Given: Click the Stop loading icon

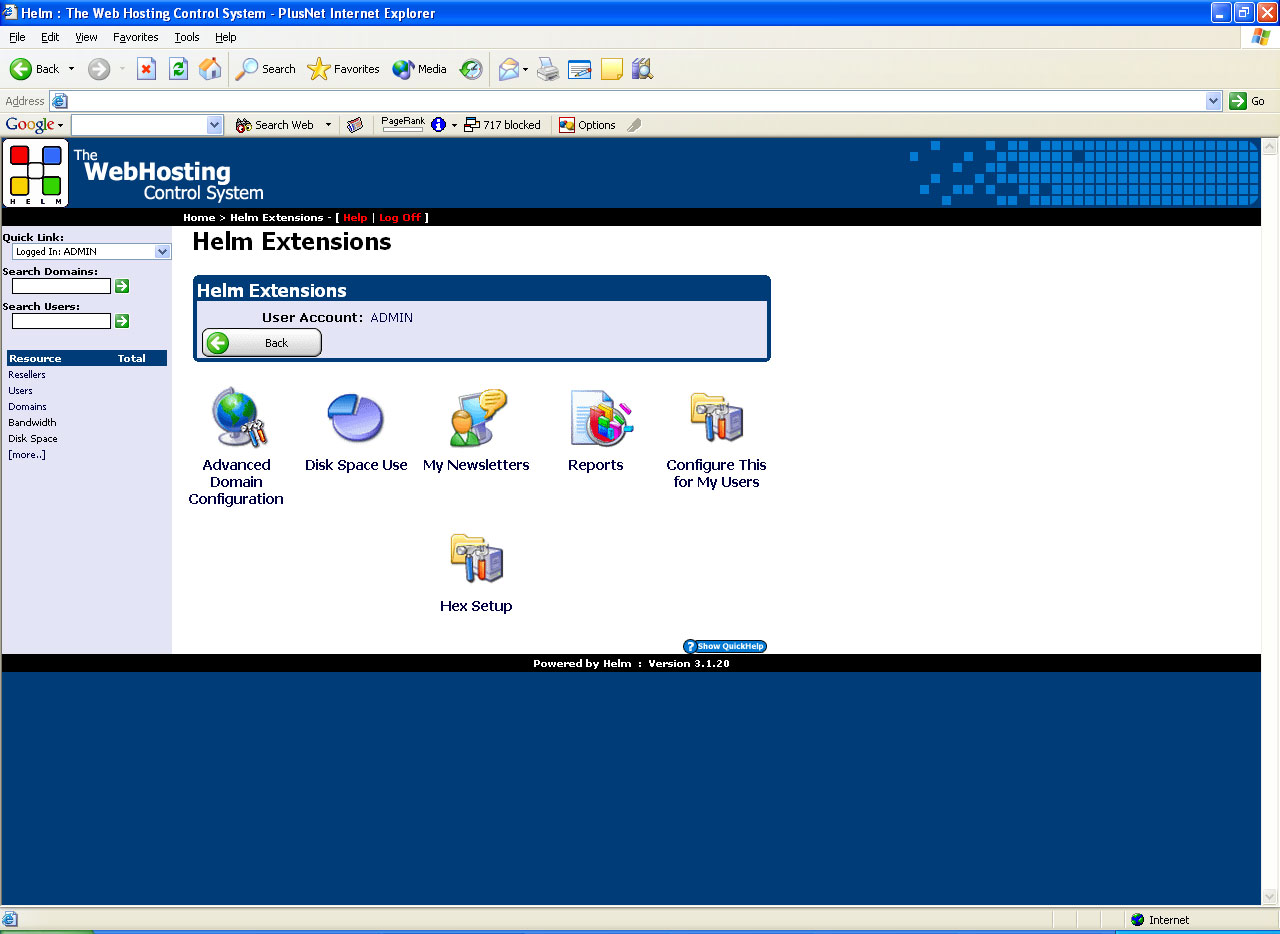Looking at the screenshot, I should (x=147, y=69).
